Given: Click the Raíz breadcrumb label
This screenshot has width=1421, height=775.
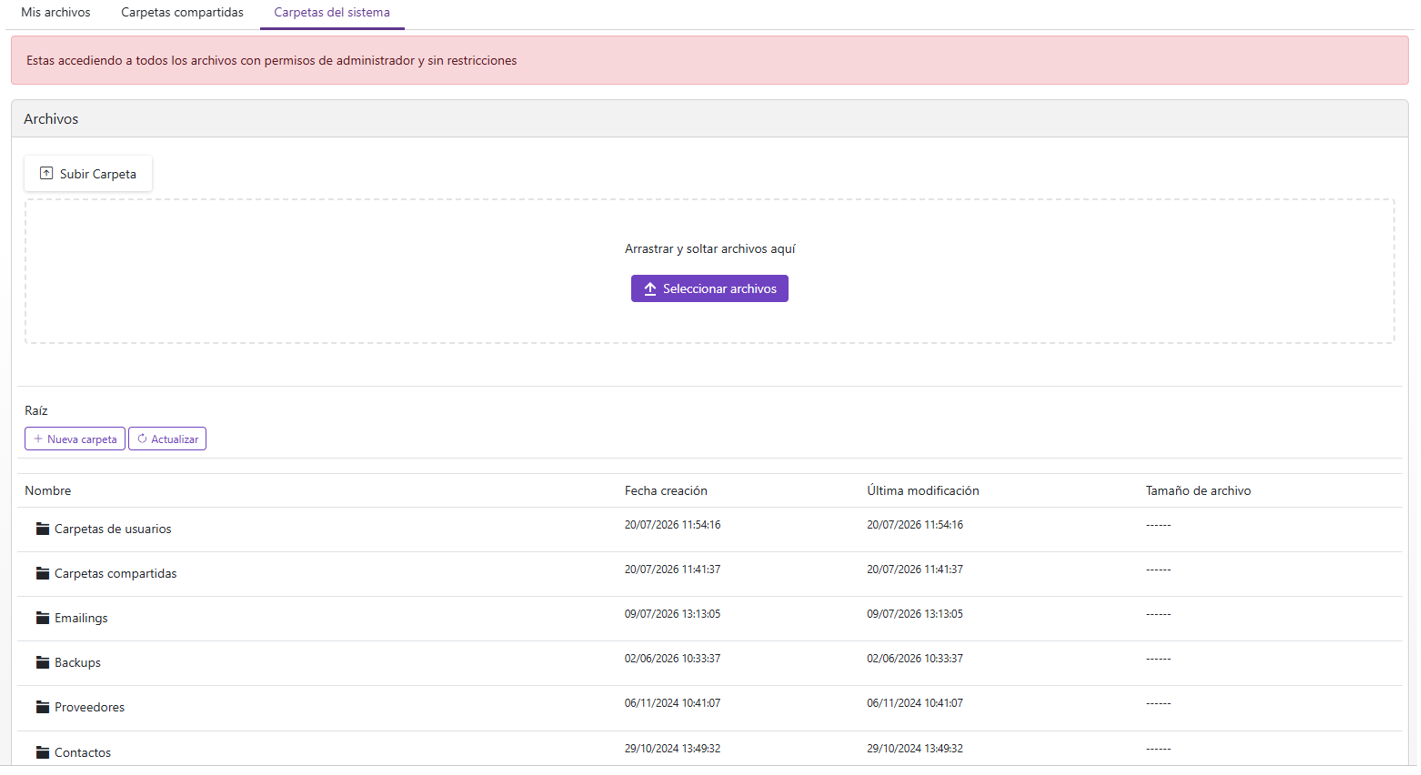Looking at the screenshot, I should click(x=36, y=411).
